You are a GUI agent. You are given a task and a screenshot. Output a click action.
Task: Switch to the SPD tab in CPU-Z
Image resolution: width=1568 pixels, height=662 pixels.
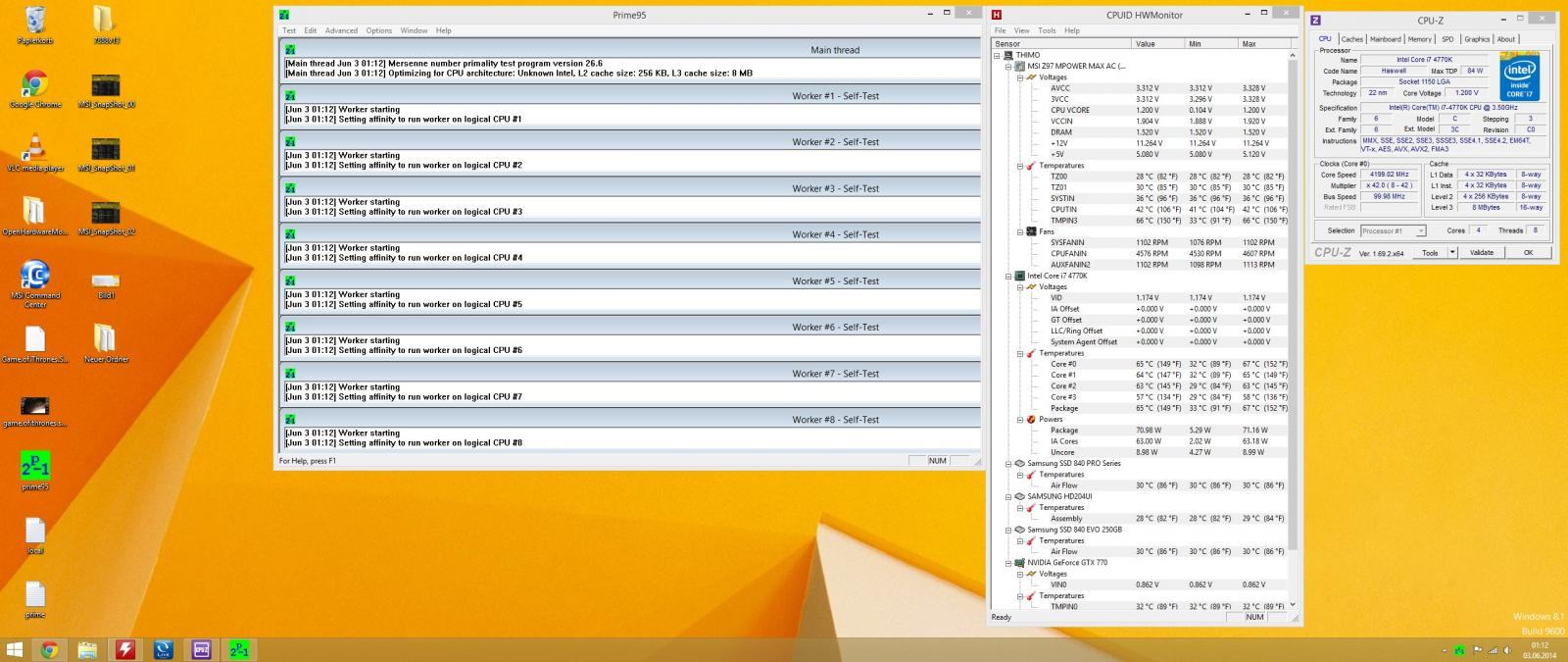[x=1447, y=39]
